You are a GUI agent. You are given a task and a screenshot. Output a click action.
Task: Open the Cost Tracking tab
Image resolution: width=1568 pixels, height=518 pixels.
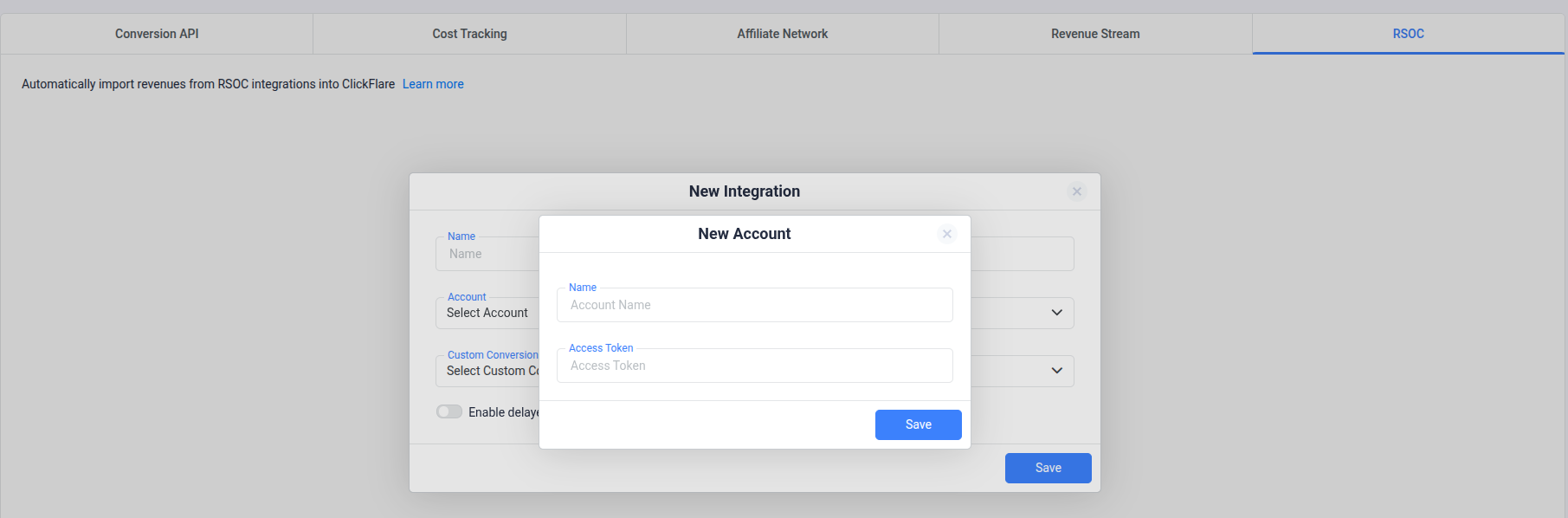469,34
